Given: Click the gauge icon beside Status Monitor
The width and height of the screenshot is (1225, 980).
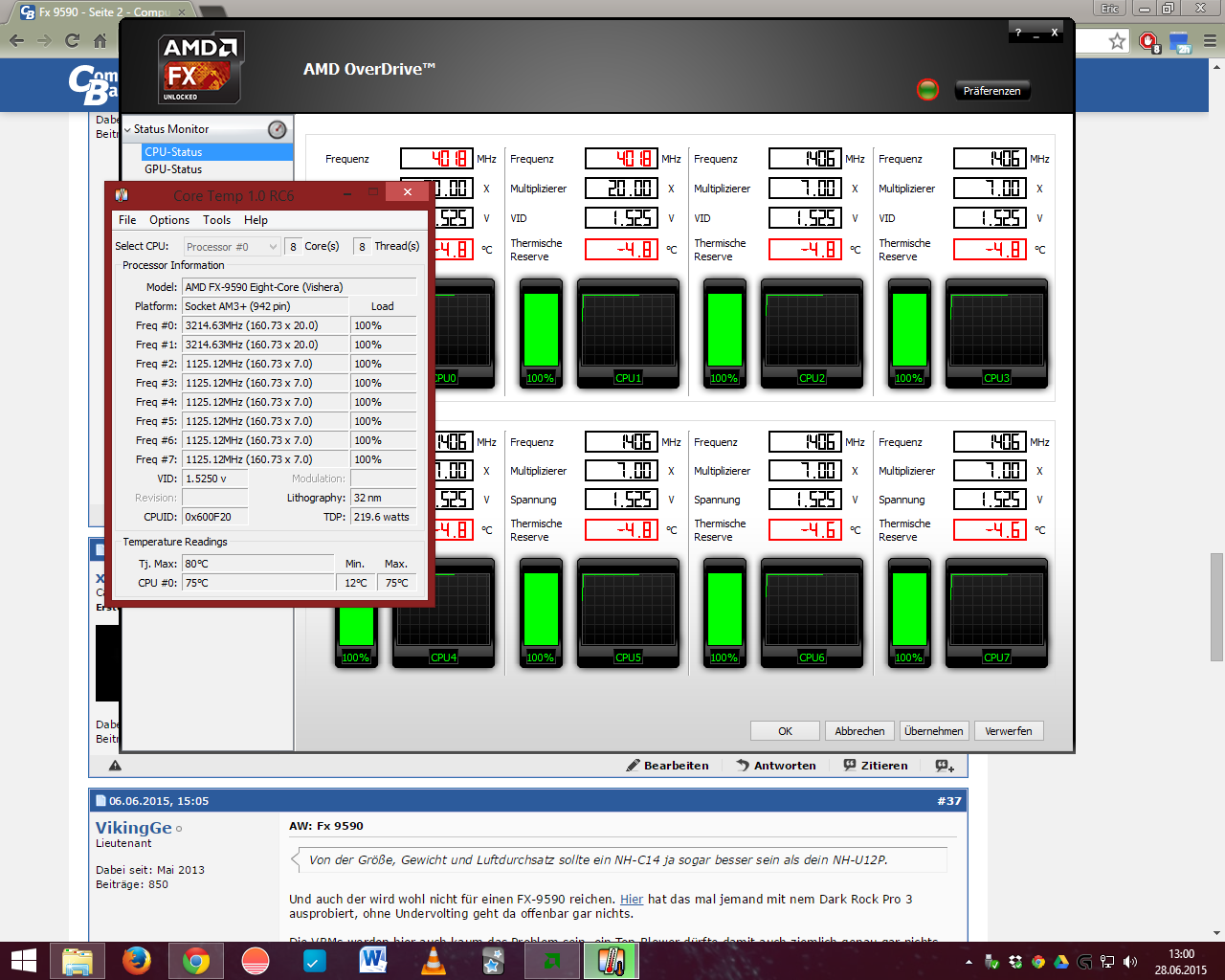Looking at the screenshot, I should coord(277,129).
